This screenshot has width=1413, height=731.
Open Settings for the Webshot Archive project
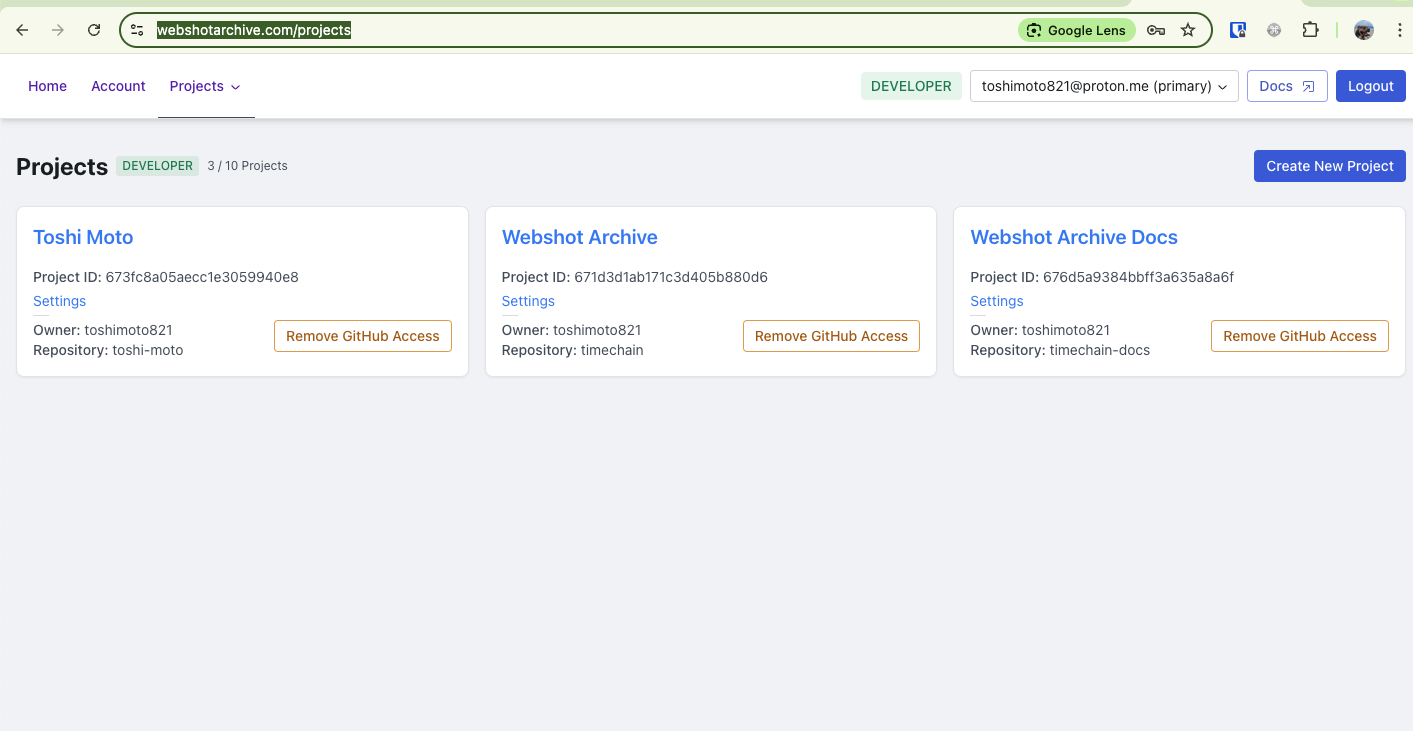(x=528, y=301)
